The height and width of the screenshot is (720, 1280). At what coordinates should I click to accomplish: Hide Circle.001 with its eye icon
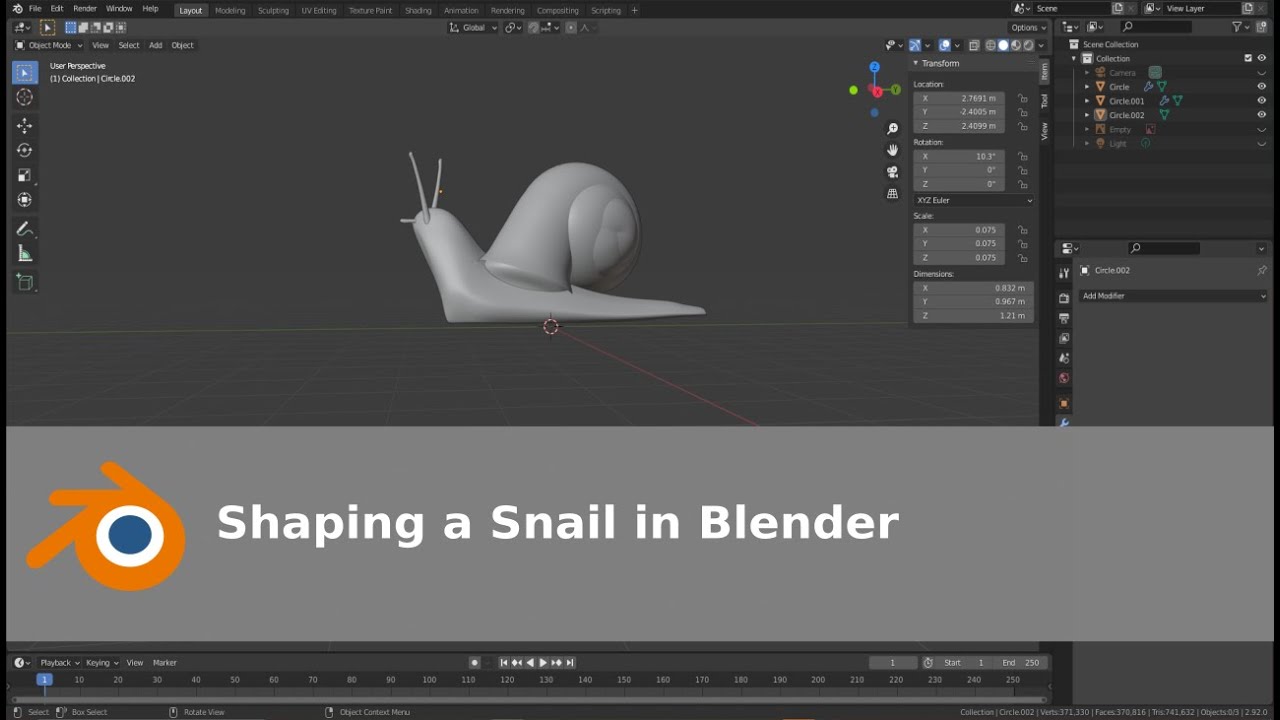tap(1262, 101)
